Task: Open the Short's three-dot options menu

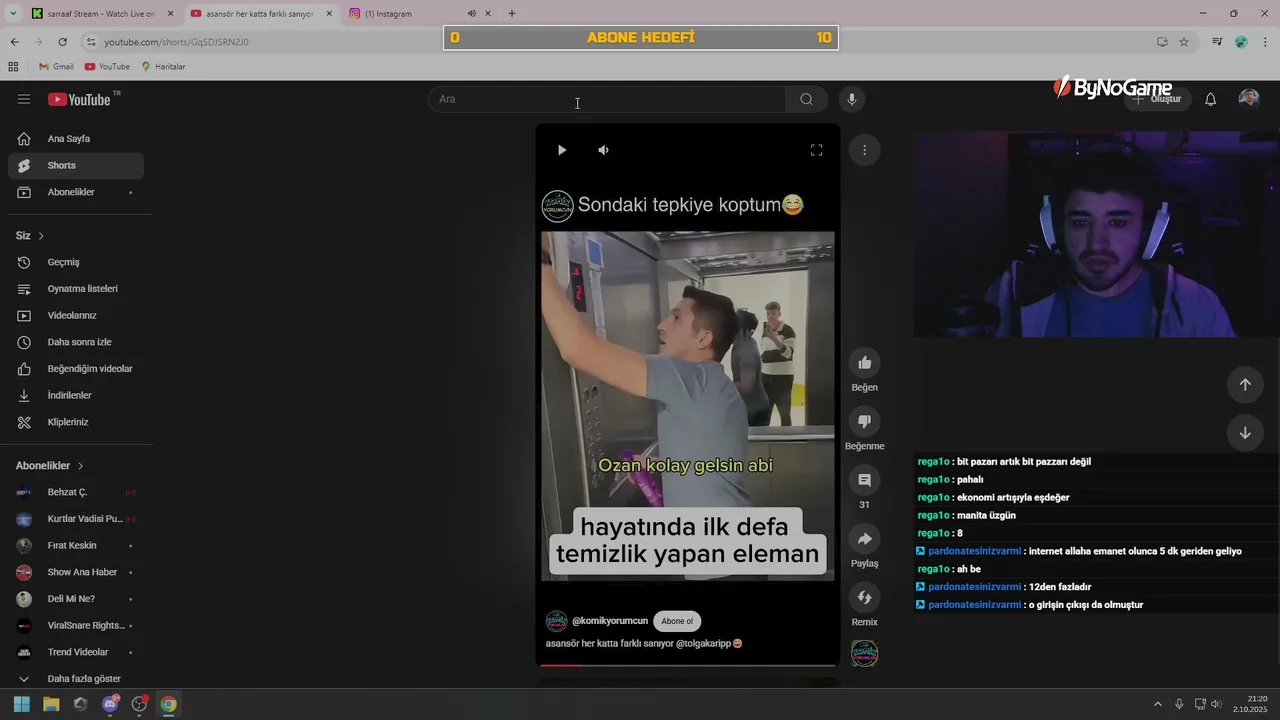Action: pyautogui.click(x=864, y=150)
